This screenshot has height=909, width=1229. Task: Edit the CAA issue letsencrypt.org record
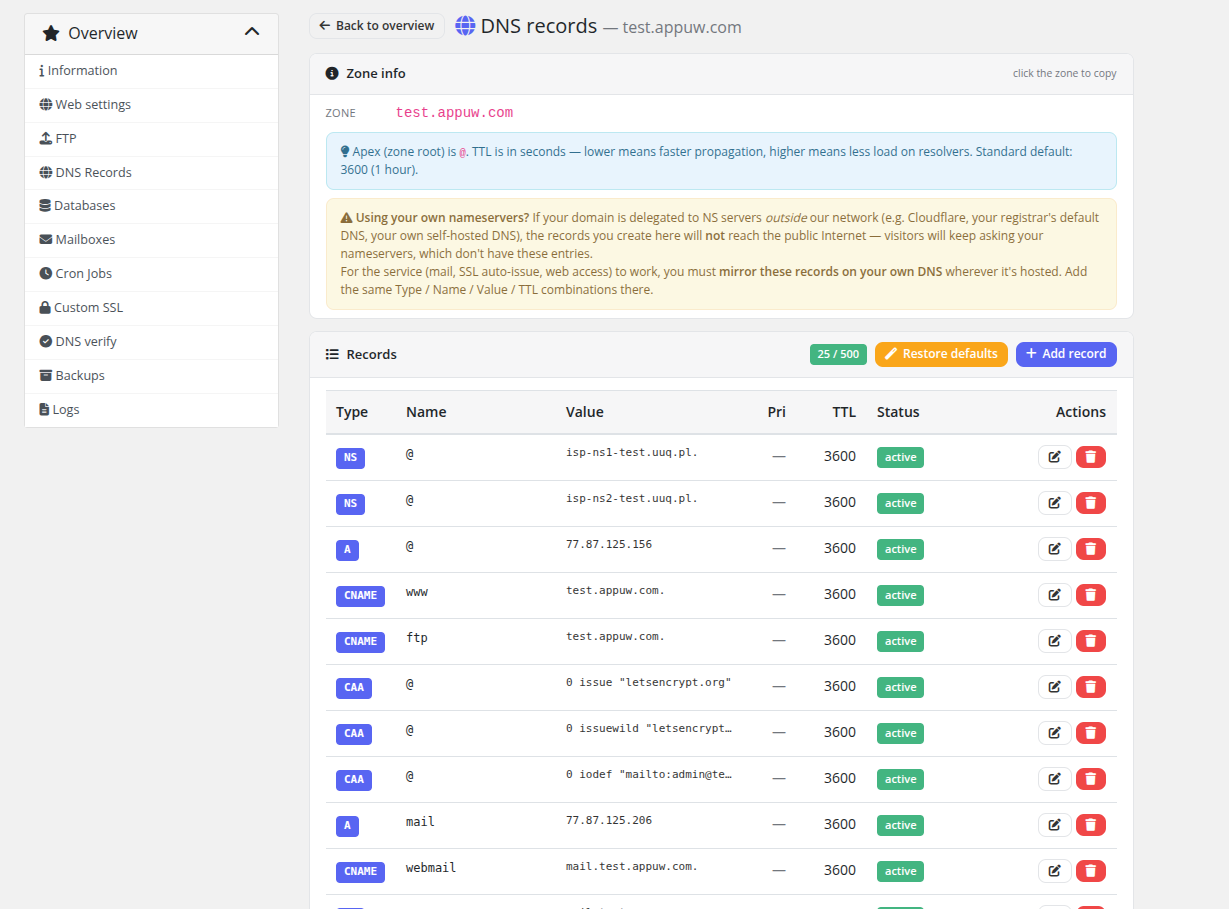click(x=1054, y=687)
